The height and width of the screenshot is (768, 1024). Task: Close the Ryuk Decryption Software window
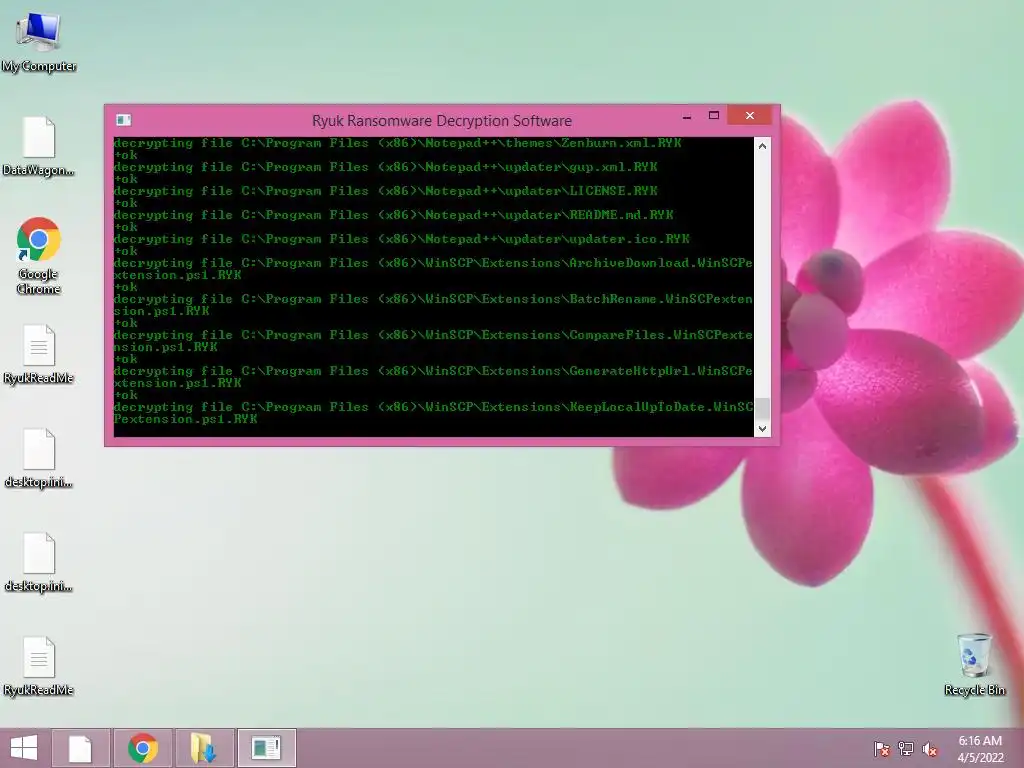[750, 116]
